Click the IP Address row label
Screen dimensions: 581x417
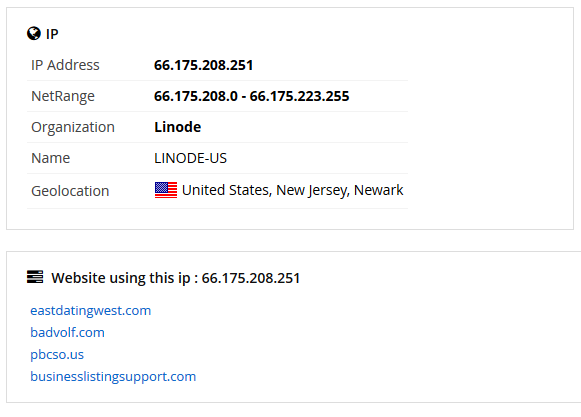[65, 65]
